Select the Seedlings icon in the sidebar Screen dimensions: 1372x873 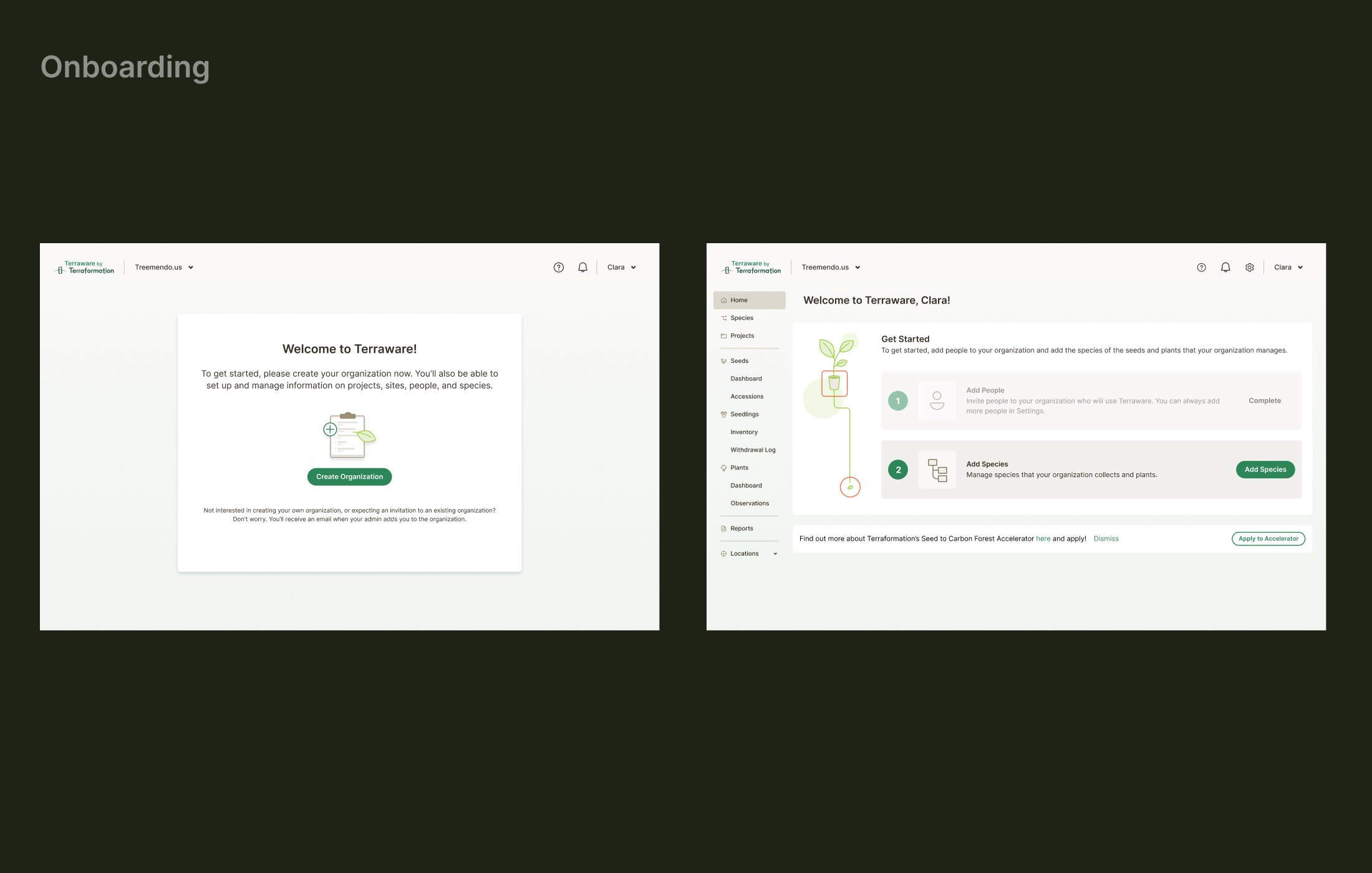(723, 413)
